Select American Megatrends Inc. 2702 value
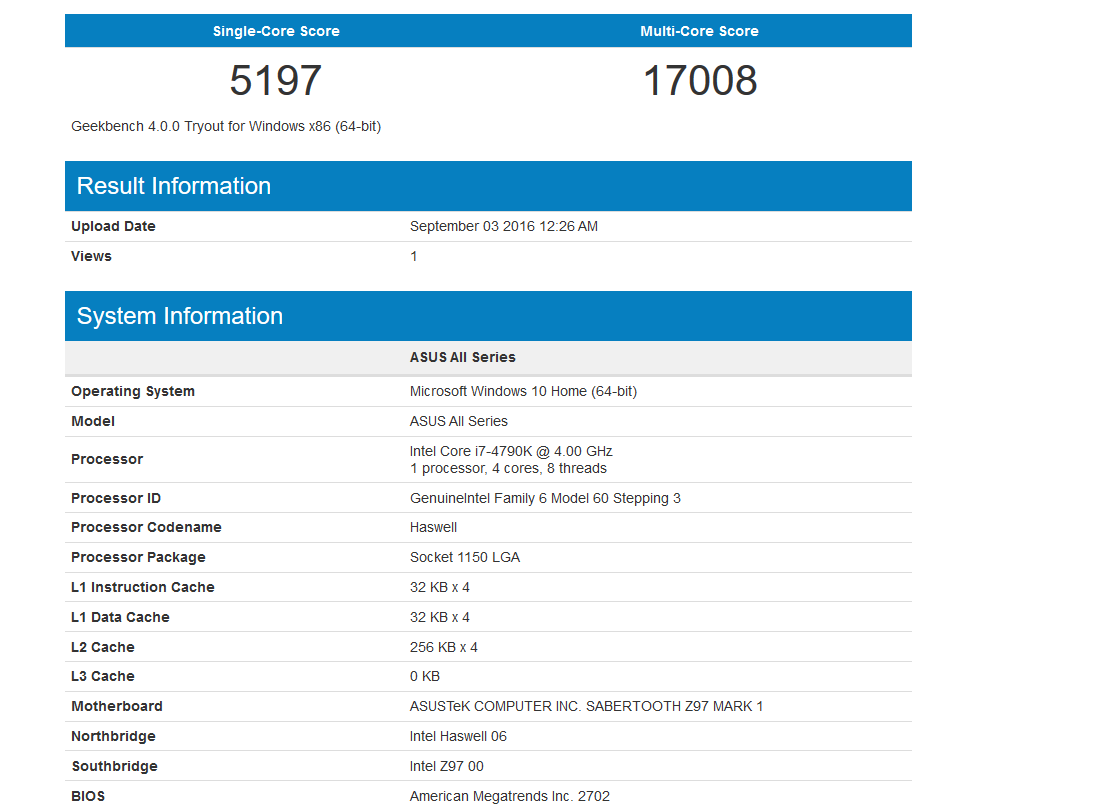This screenshot has height=810, width=1094. [x=510, y=796]
